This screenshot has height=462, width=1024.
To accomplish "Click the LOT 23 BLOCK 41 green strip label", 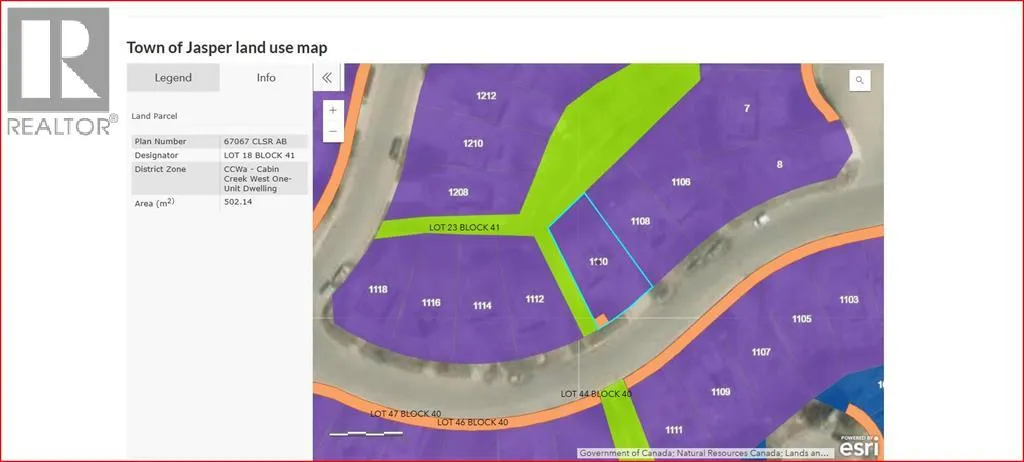I will pyautogui.click(x=464, y=228).
